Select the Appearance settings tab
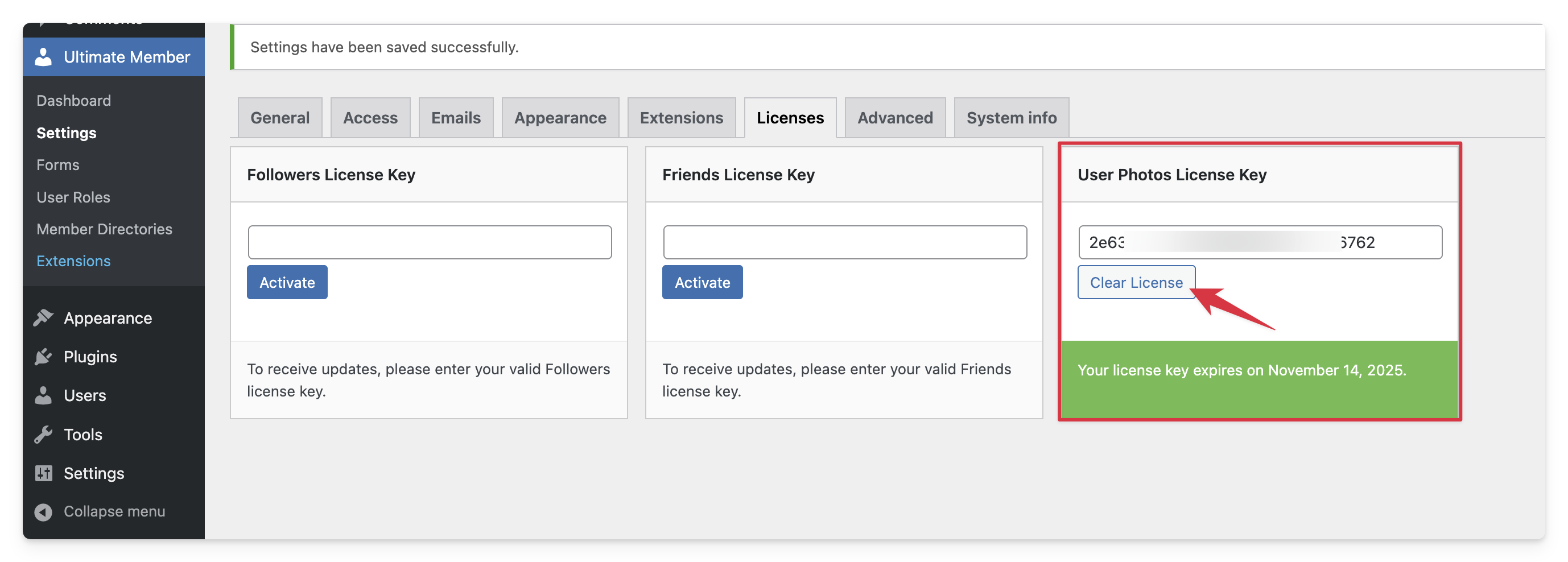The width and height of the screenshot is (1568, 562). point(560,118)
